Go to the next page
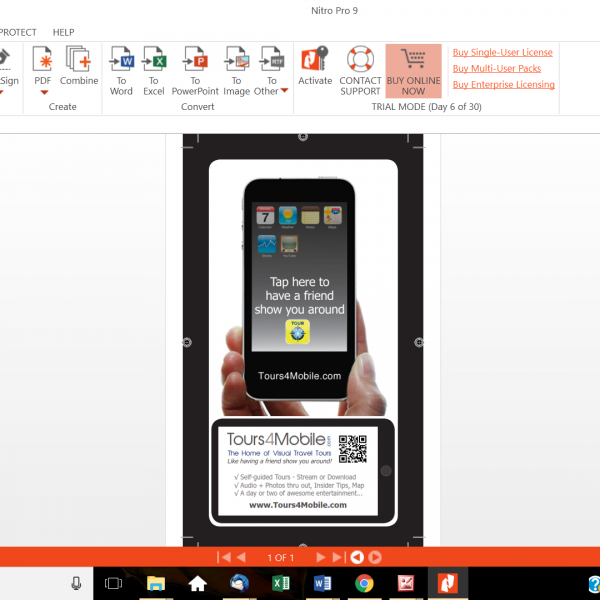600x600 pixels. (321, 557)
